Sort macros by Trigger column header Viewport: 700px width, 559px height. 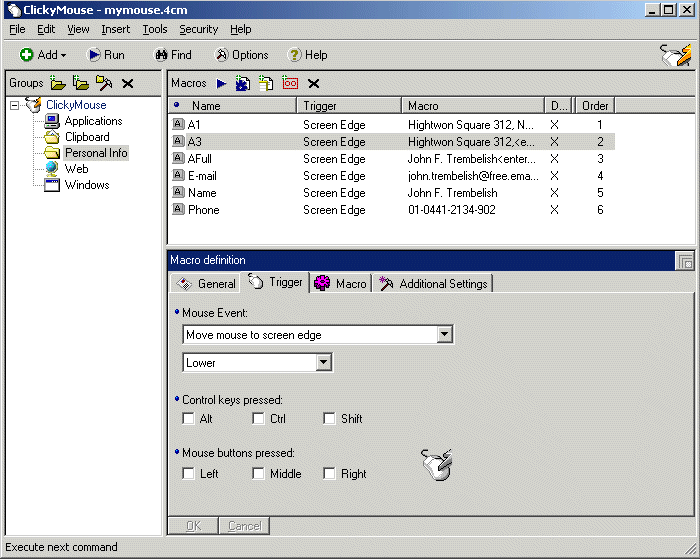tap(349, 106)
